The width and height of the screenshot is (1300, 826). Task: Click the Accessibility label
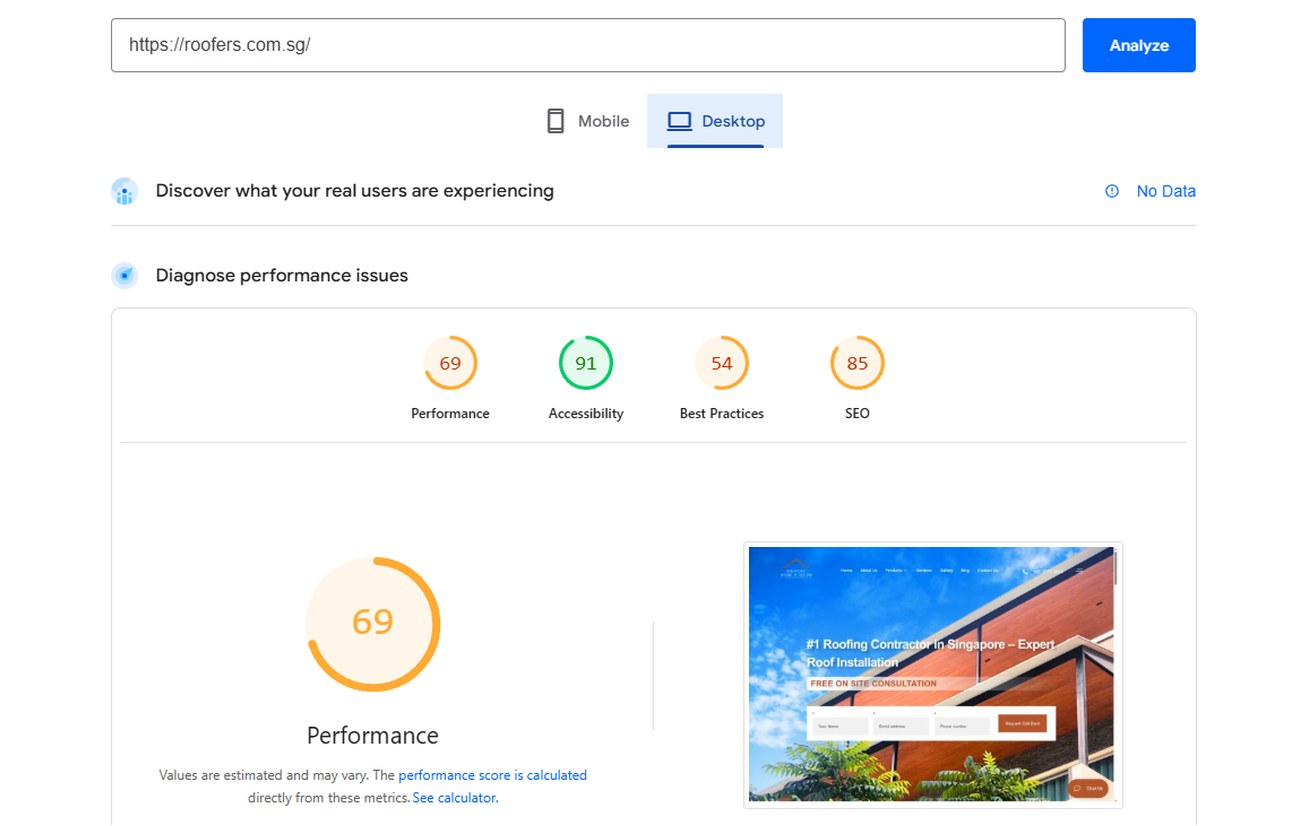[586, 413]
